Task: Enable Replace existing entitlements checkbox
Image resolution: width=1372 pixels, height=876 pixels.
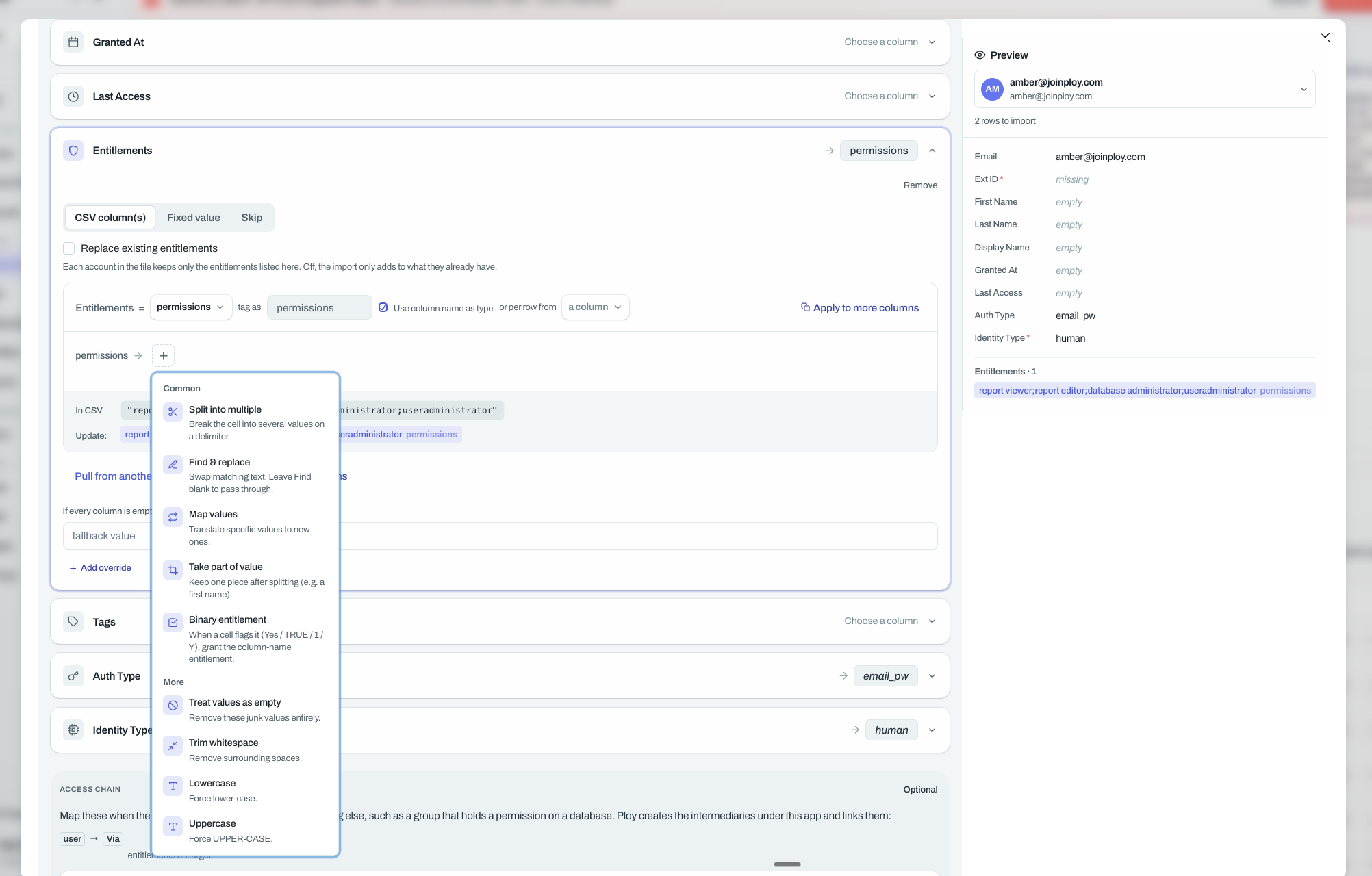Action: click(x=68, y=248)
